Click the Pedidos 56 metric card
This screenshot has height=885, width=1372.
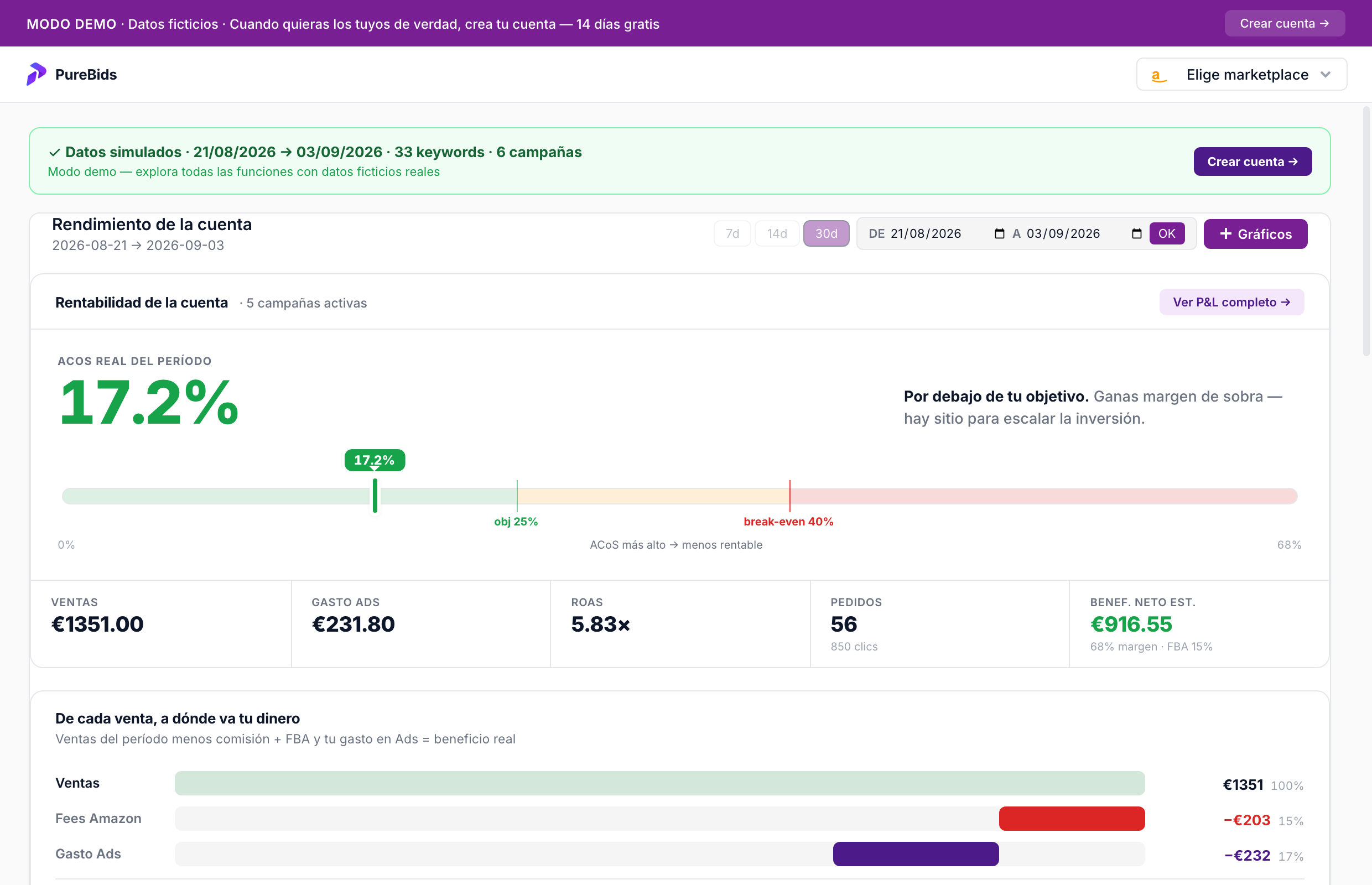click(940, 623)
